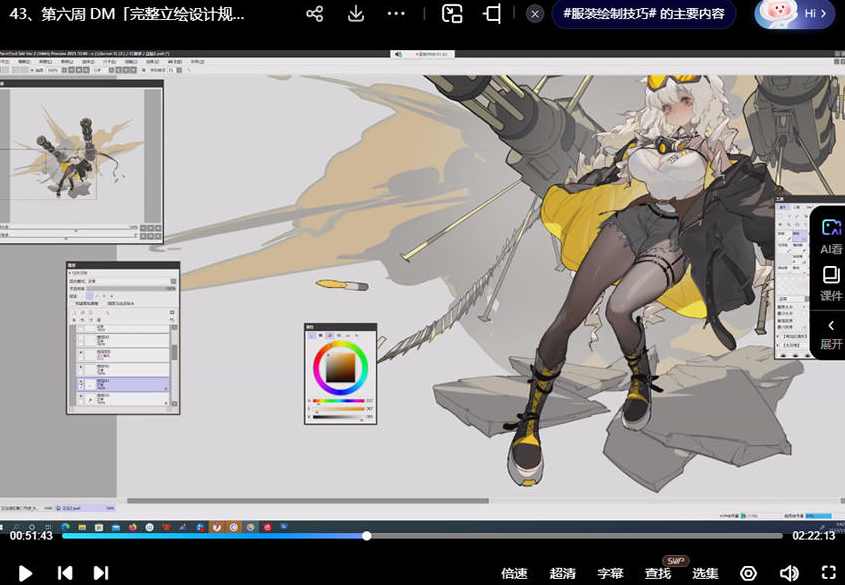Open the 课件 courseware panel
The width and height of the screenshot is (845, 585).
click(830, 283)
